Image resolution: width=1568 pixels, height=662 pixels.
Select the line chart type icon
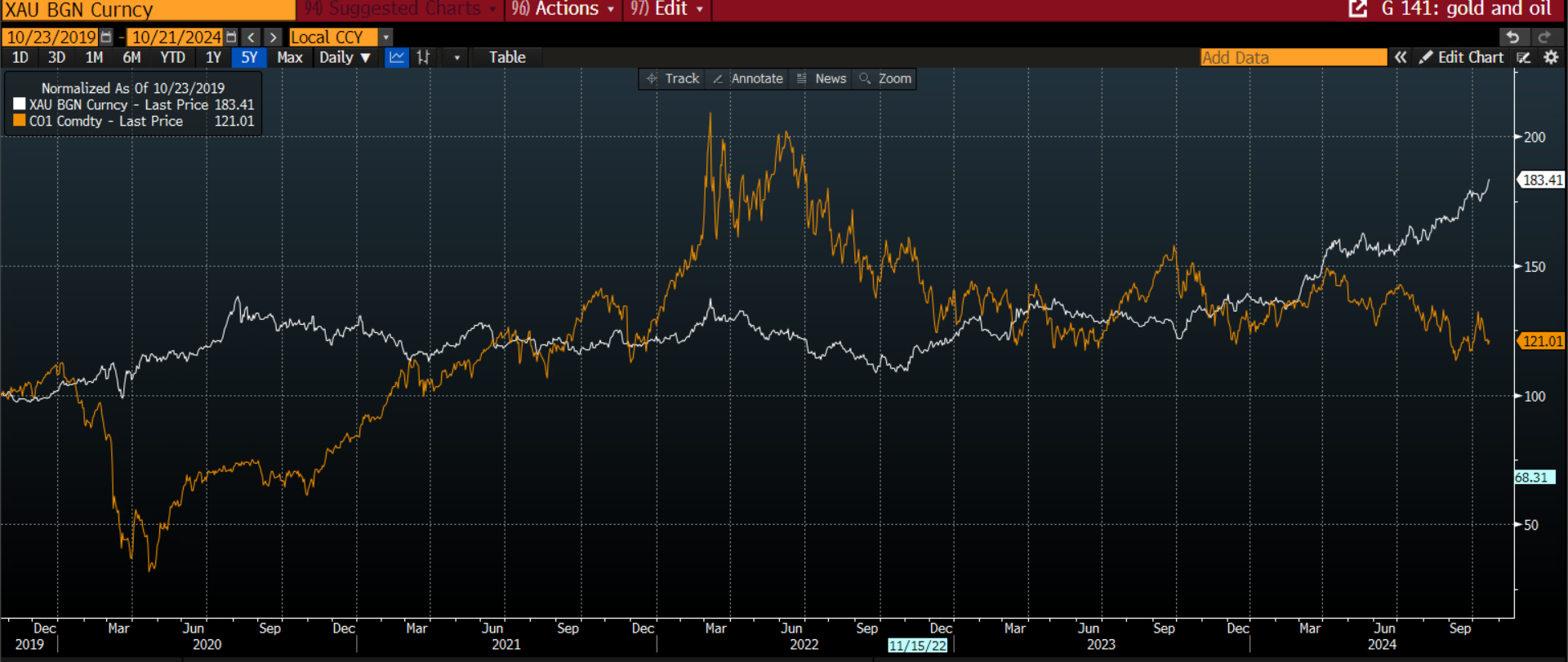[397, 57]
